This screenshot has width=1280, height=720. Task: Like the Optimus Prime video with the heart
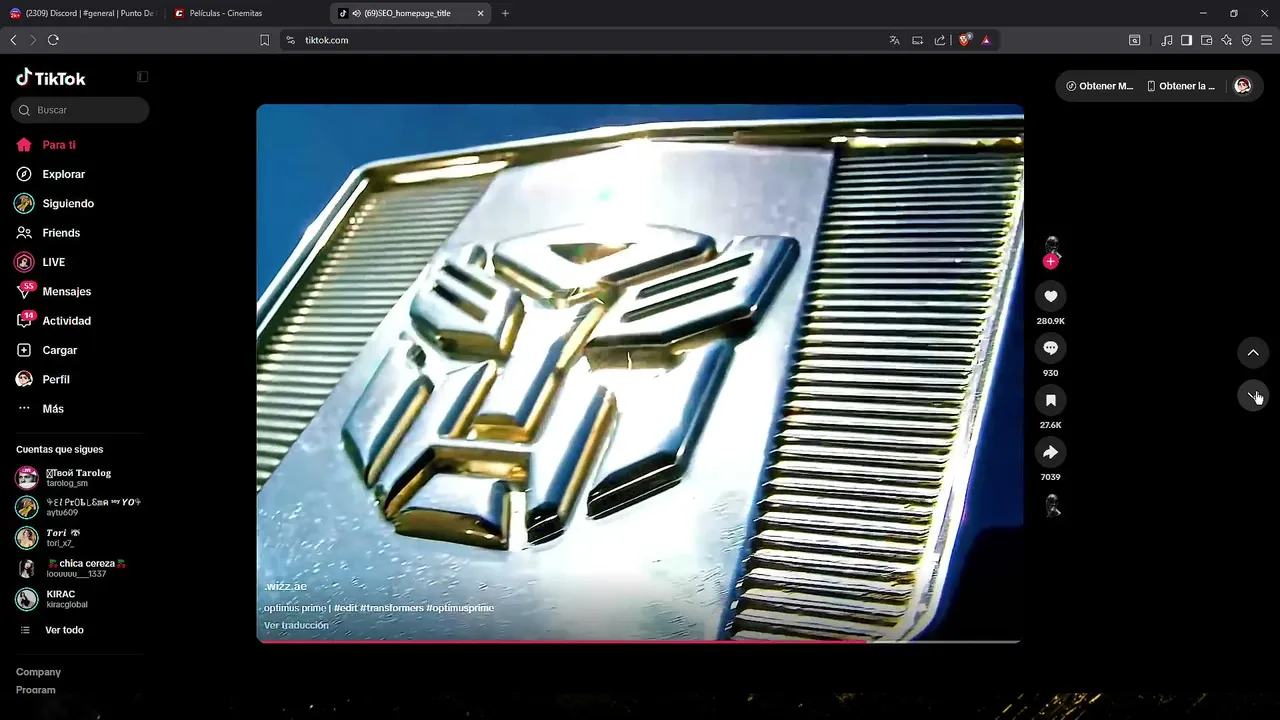pyautogui.click(x=1050, y=296)
